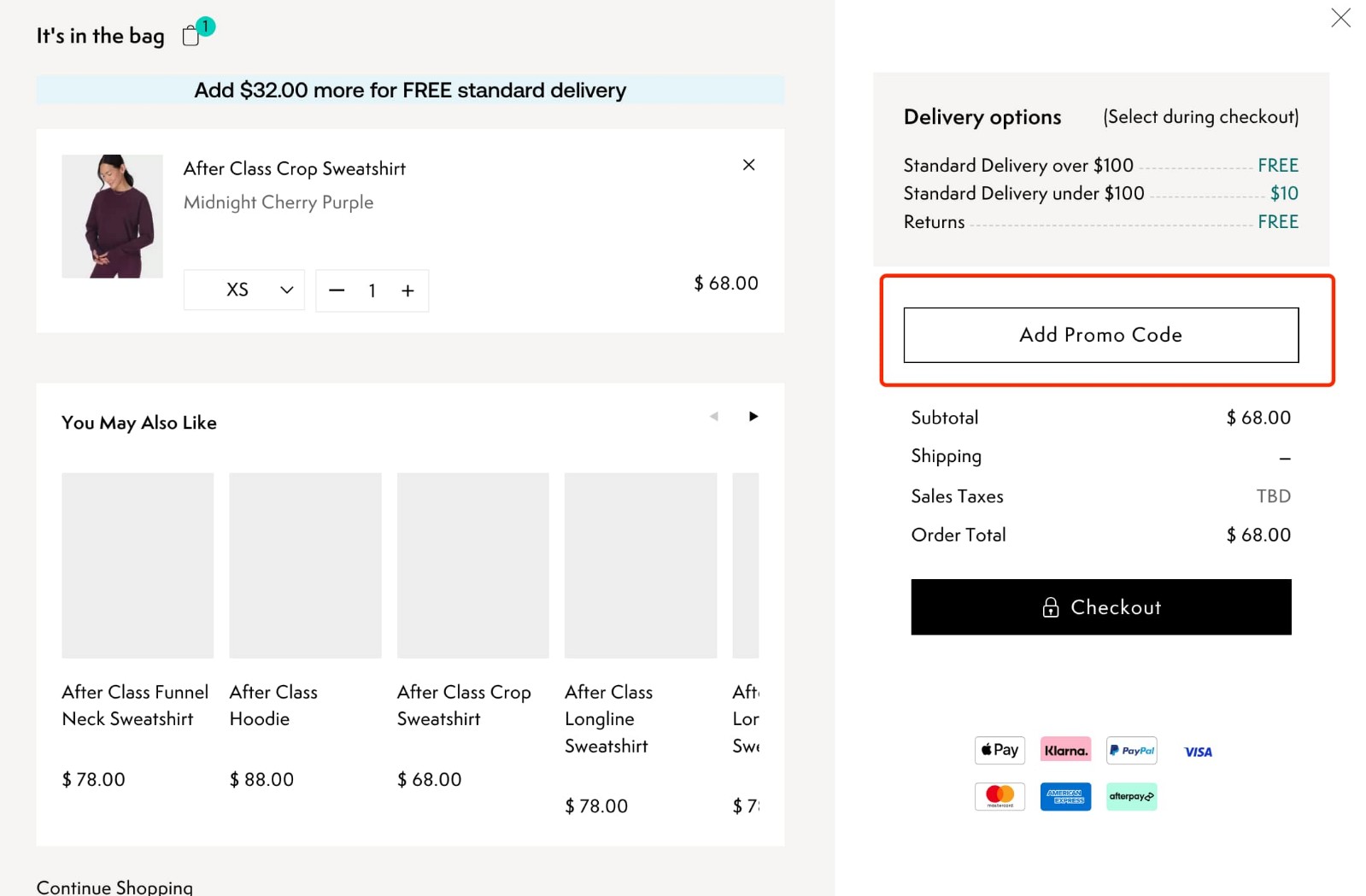The width and height of the screenshot is (1366, 896).
Task: Select the Apple Pay payment icon
Action: pyautogui.click(x=998, y=750)
